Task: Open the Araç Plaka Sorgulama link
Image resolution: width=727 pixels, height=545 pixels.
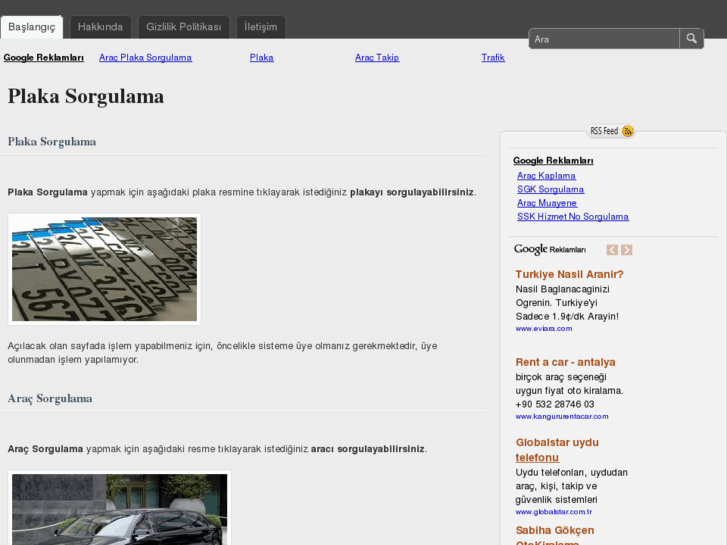Action: pyautogui.click(x=145, y=58)
